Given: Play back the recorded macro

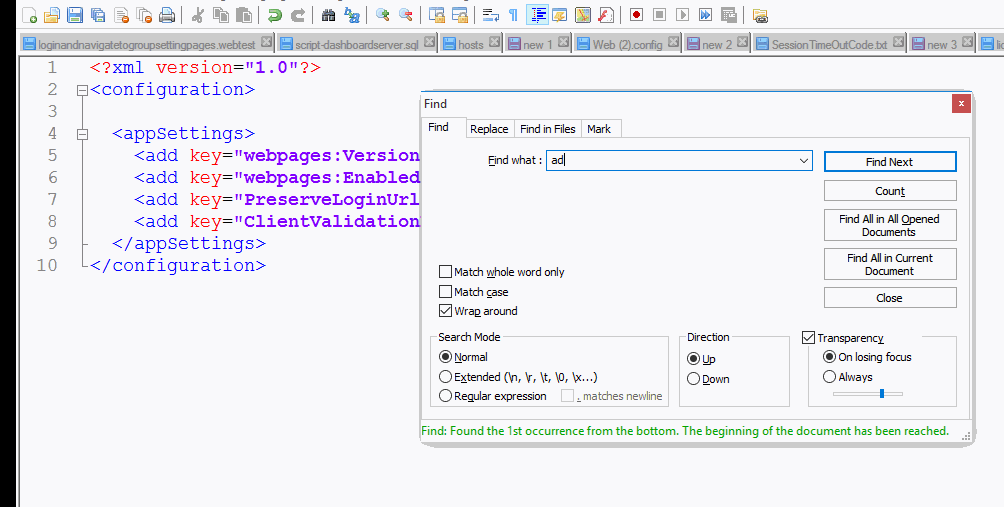Looking at the screenshot, I should (683, 15).
